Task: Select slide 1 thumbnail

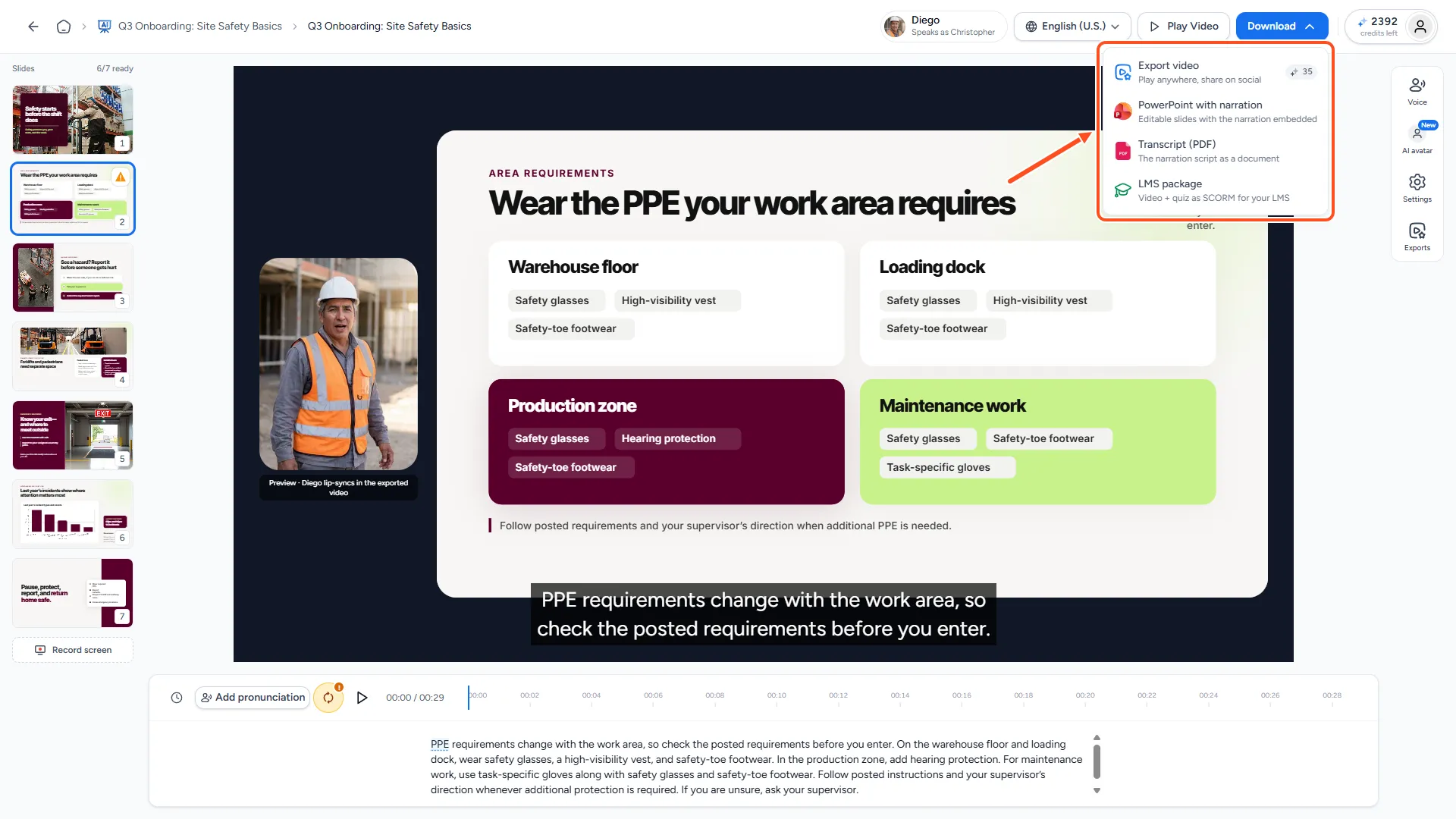Action: (73, 119)
